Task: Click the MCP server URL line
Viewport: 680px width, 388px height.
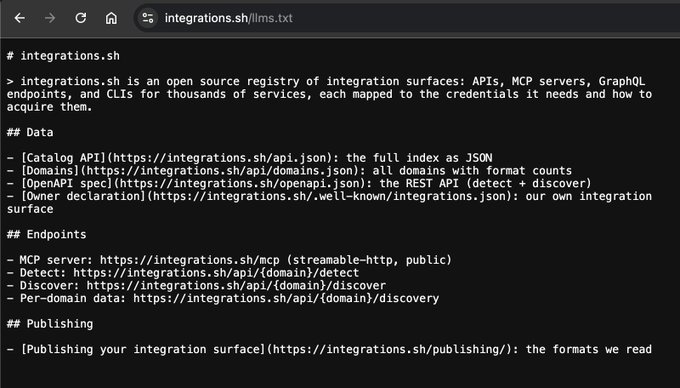Action: [x=229, y=260]
